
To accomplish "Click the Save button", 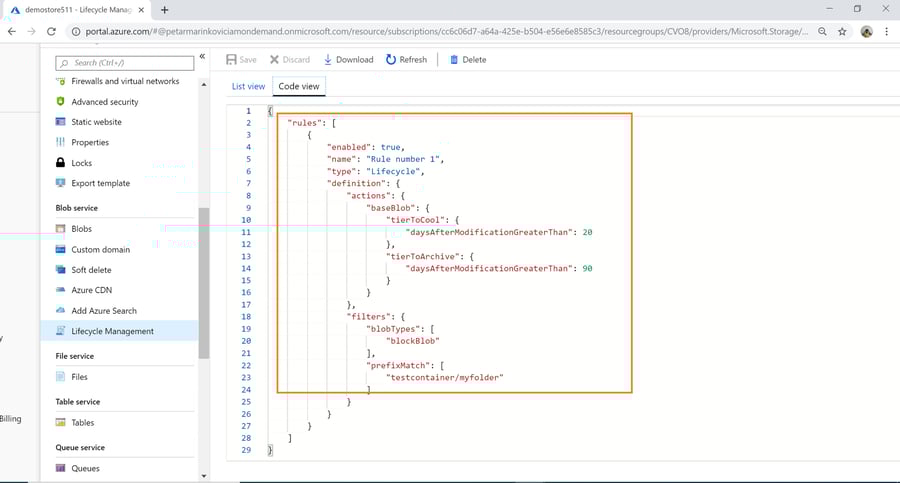I will [x=241, y=60].
